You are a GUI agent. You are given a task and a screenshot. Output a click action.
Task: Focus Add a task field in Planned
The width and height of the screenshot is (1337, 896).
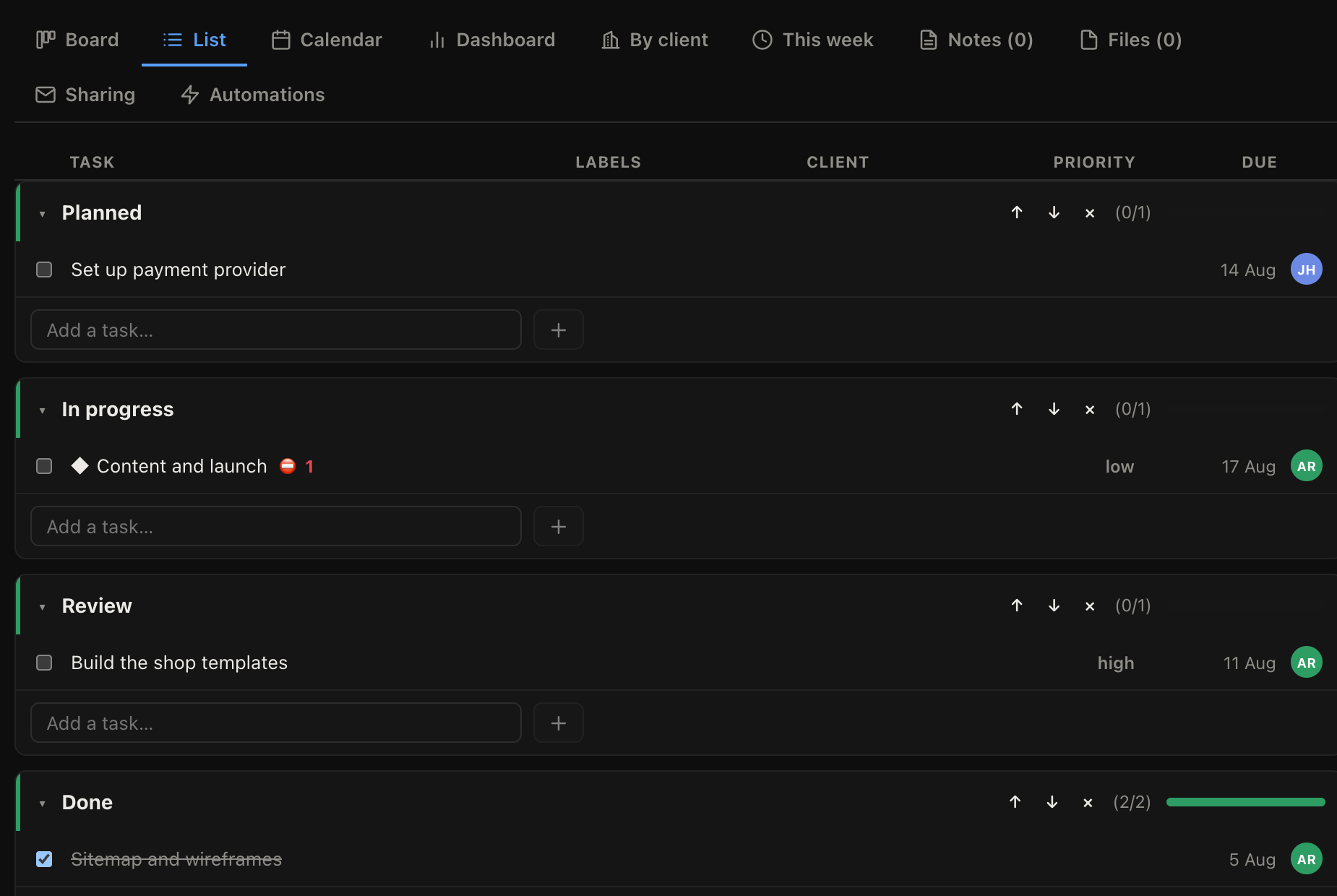pos(276,330)
